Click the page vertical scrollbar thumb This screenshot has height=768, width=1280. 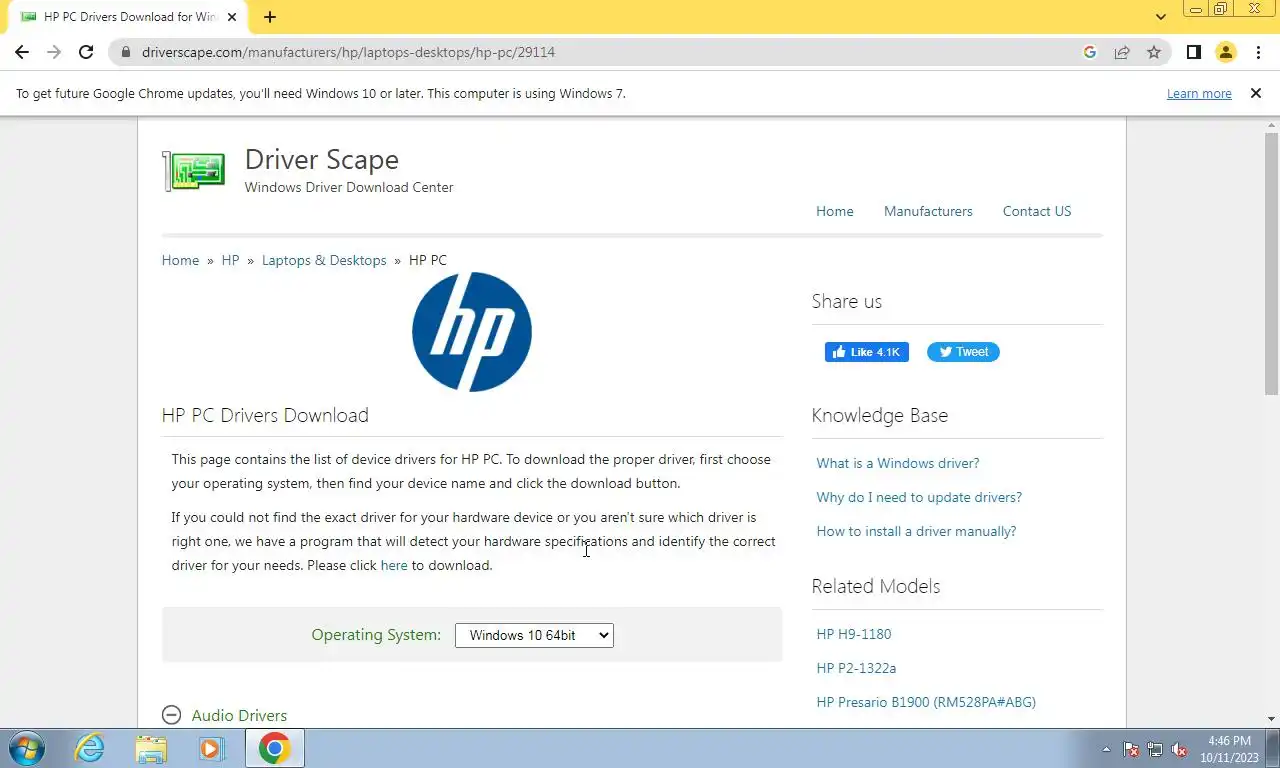1271,263
